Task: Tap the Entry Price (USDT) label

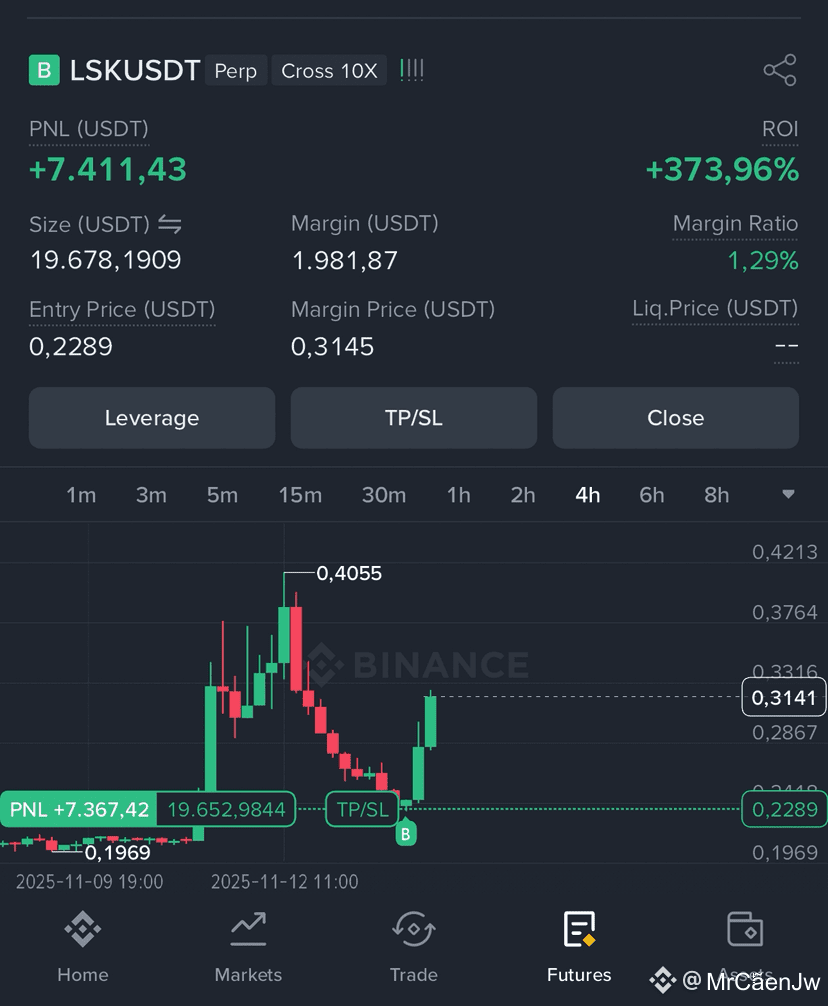Action: 122,309
